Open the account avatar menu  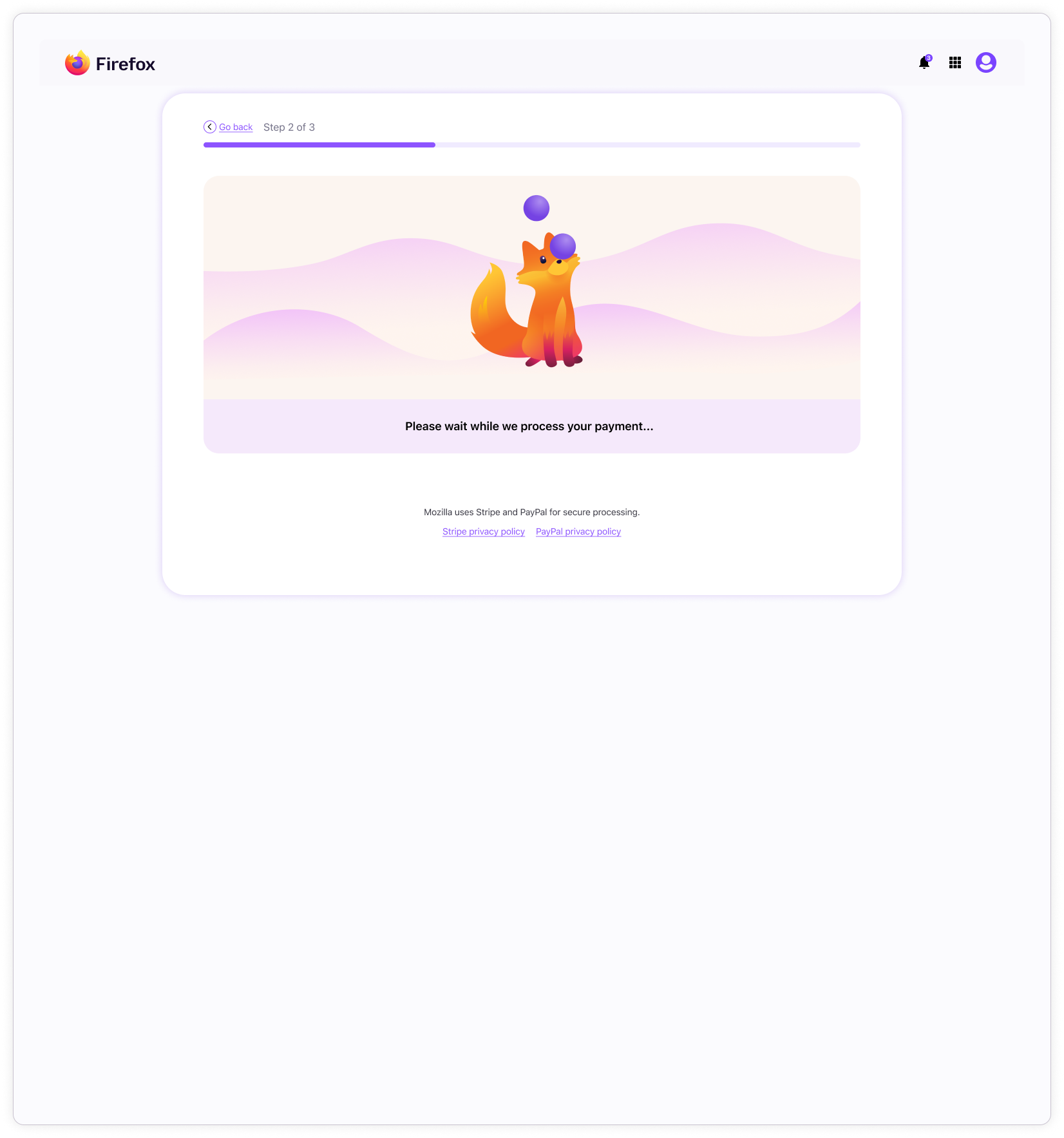[x=986, y=62]
